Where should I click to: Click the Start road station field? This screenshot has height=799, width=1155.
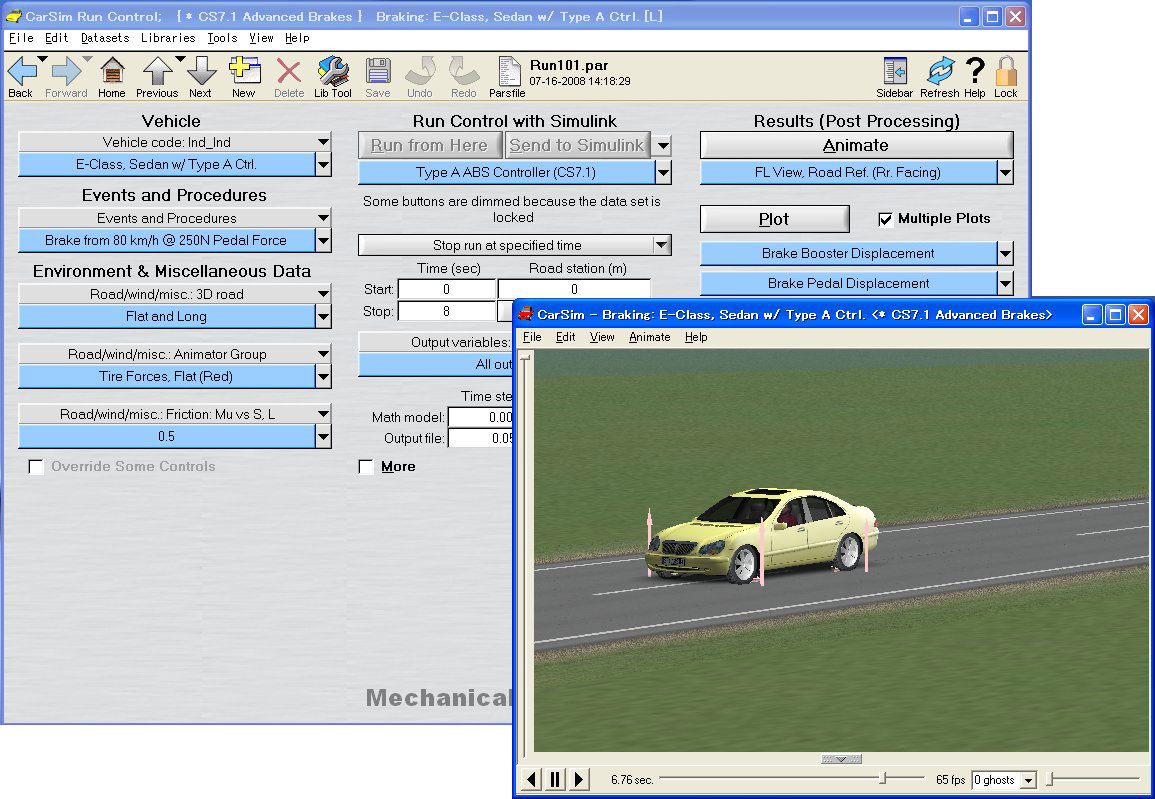pyautogui.click(x=574, y=289)
